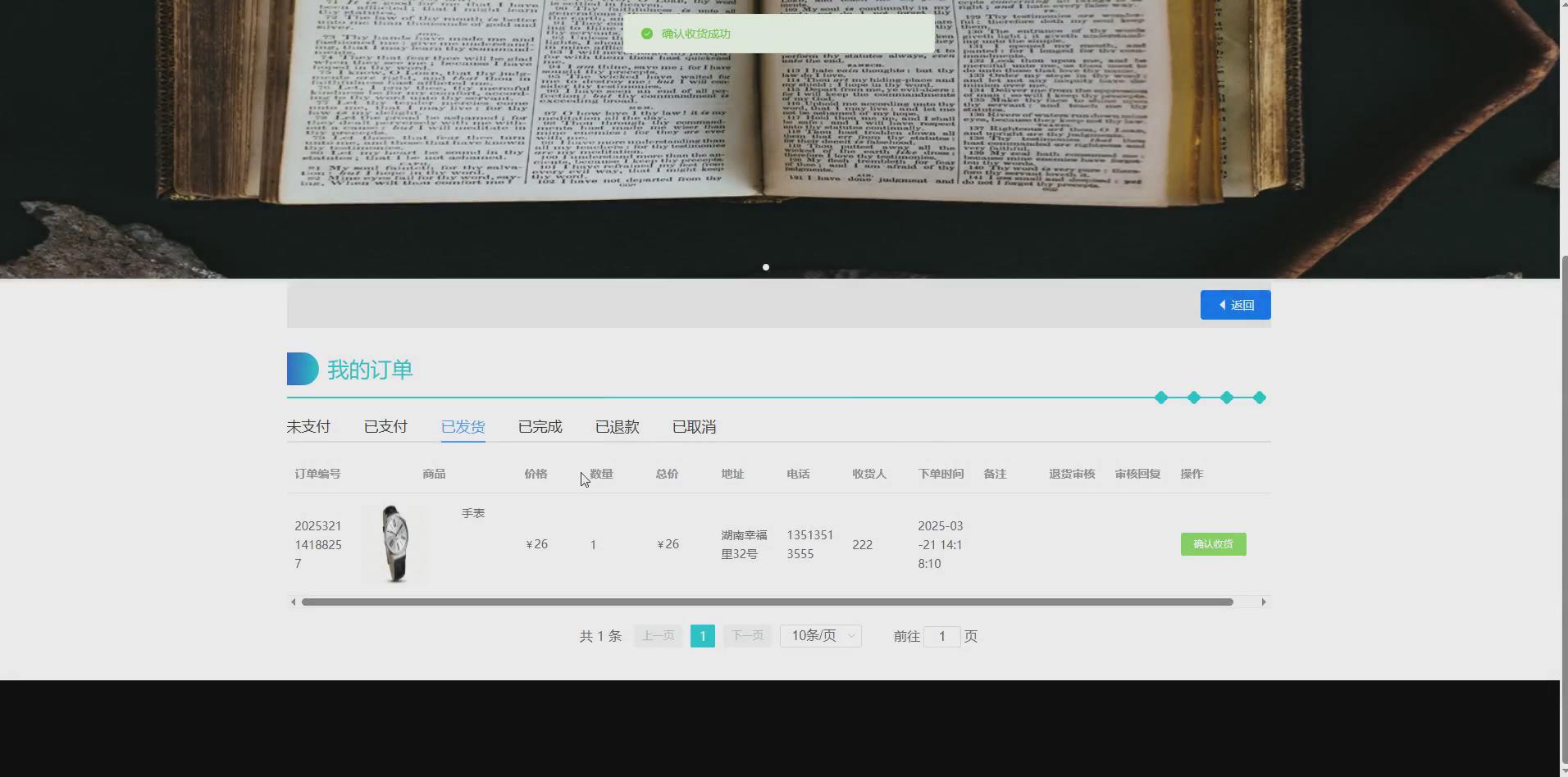Click the phone number 13513513555 cell
This screenshot has width=1568, height=777.
click(810, 544)
